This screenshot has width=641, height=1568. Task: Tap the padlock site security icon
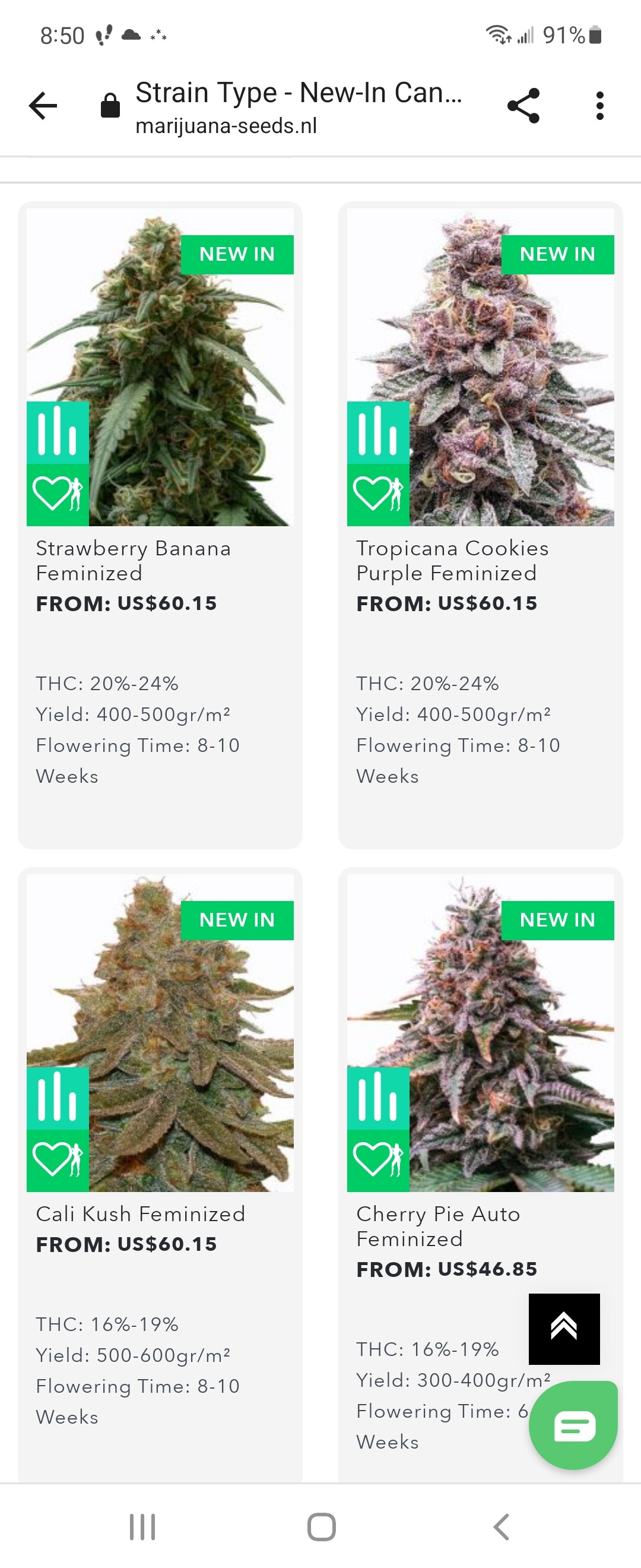point(110,106)
